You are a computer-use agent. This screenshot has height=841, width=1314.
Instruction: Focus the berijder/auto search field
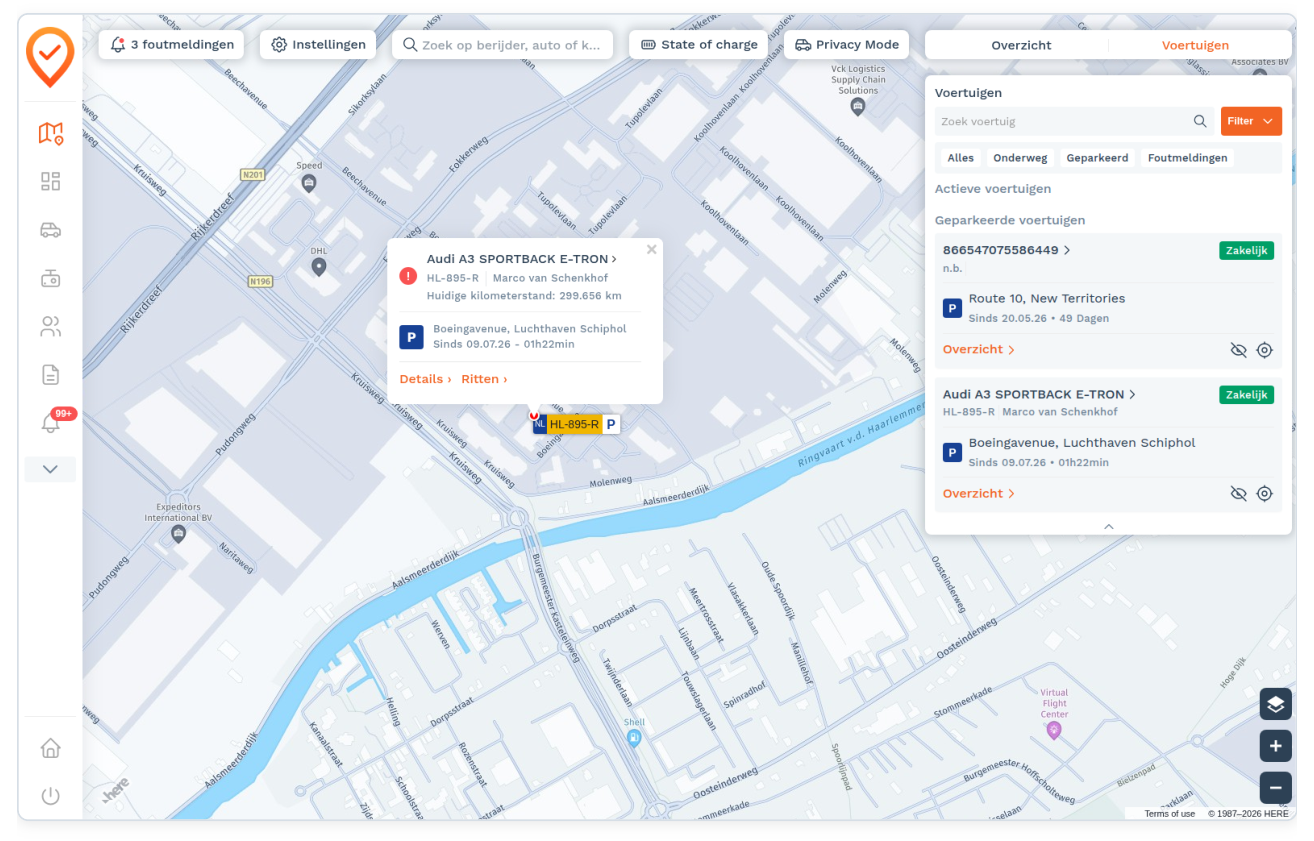coord(502,45)
